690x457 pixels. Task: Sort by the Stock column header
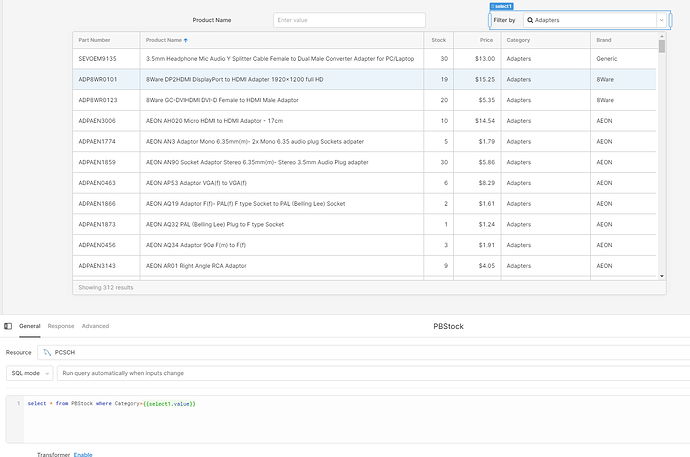[x=438, y=40]
